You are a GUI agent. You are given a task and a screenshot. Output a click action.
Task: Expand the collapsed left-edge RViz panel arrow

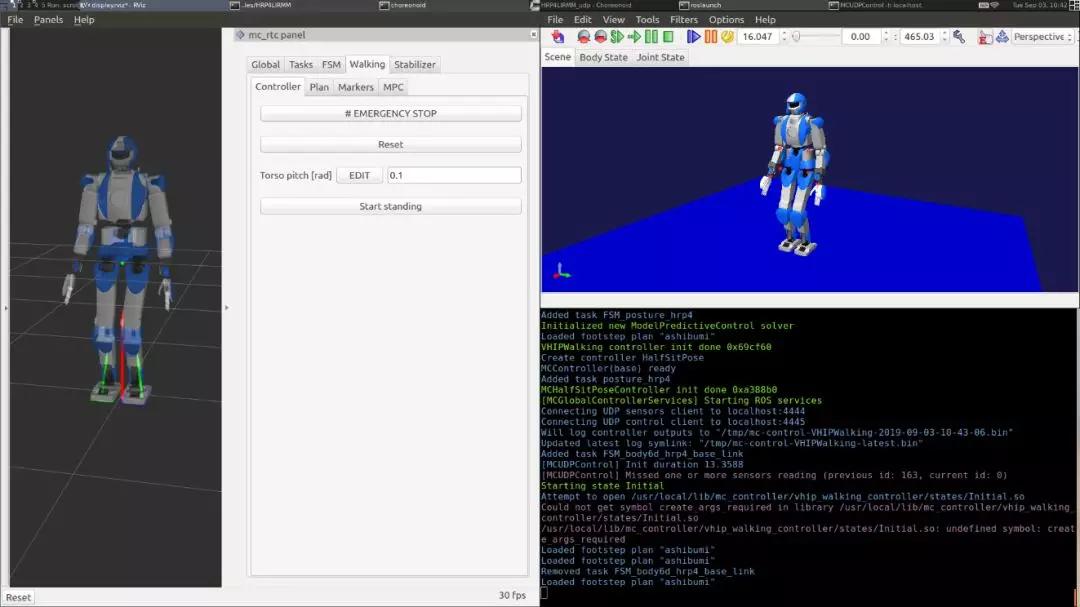point(6,308)
